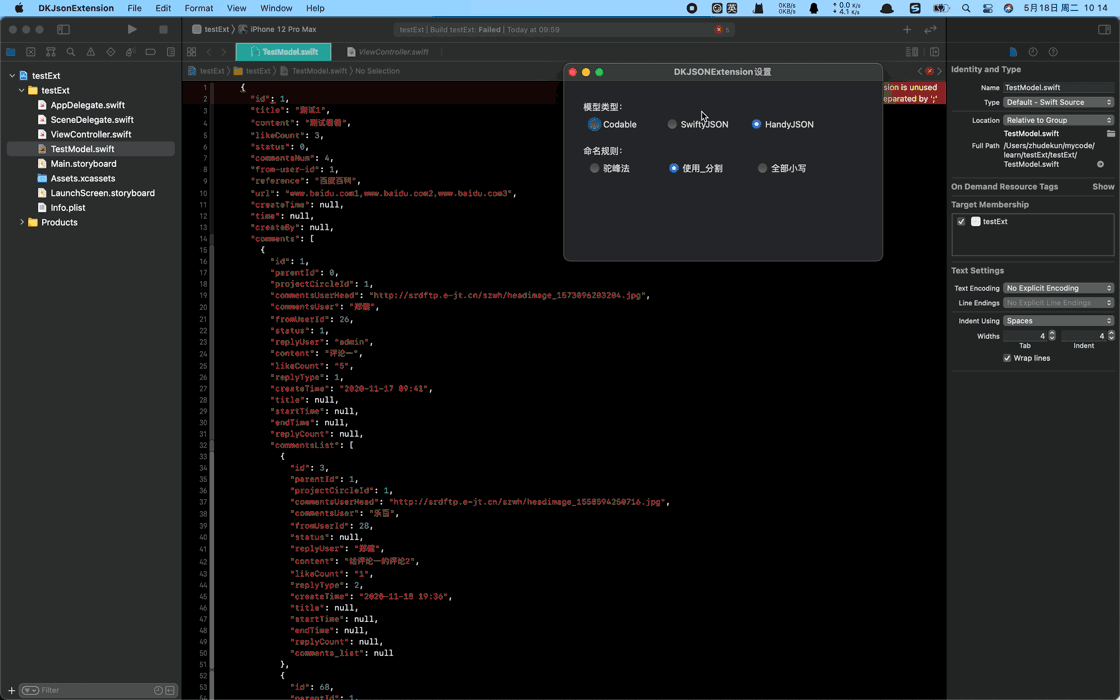Open the Type dropdown Default - Swift Source
This screenshot has height=700, width=1120.
point(1059,102)
